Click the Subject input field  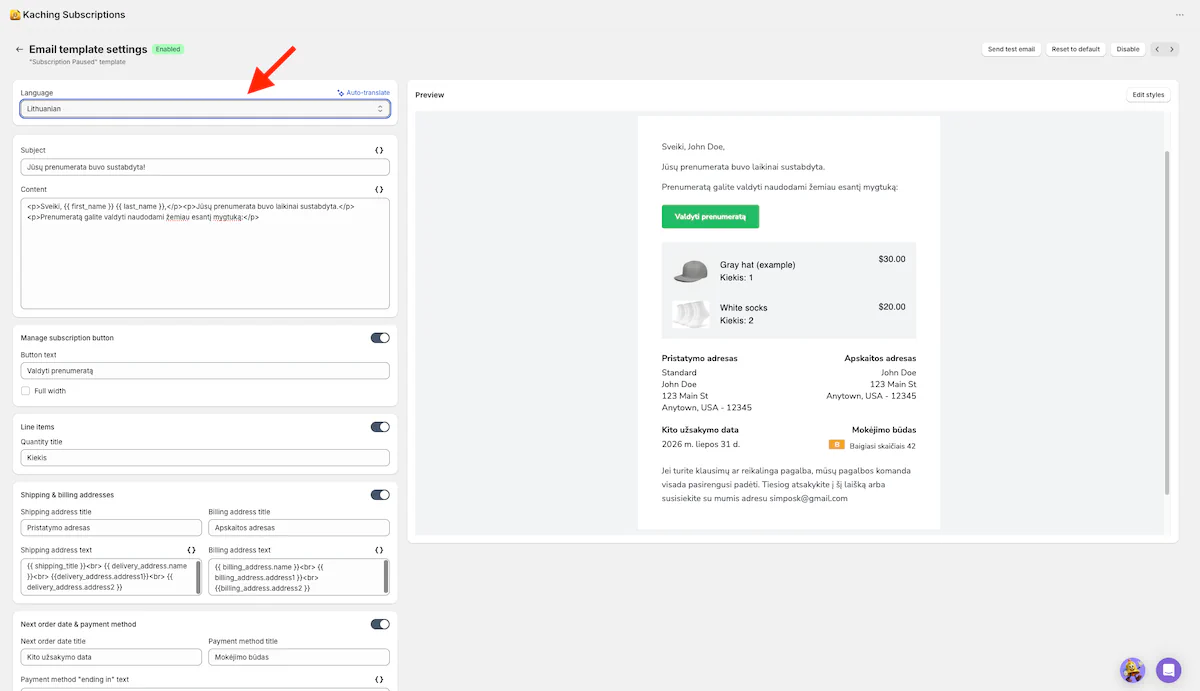pos(205,167)
